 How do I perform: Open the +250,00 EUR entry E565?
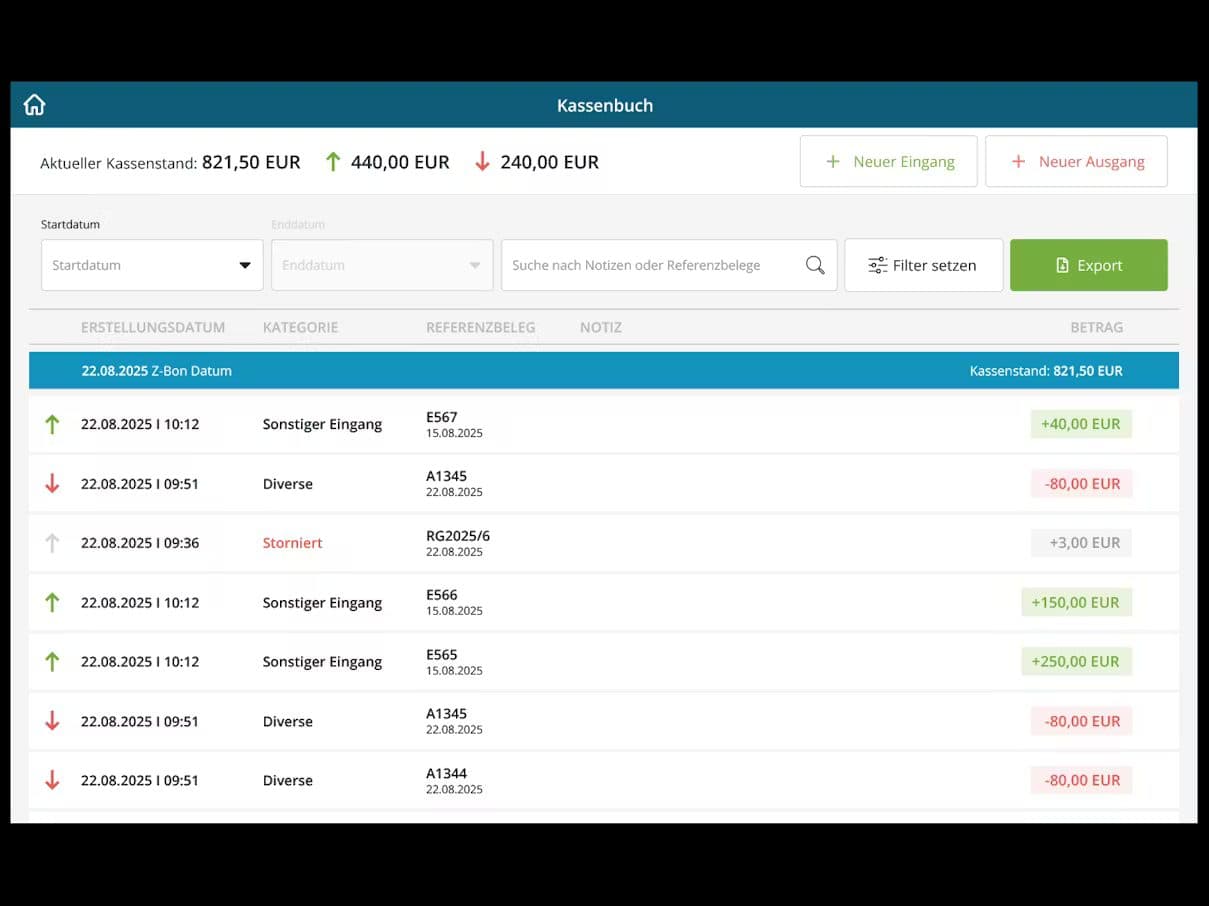pyautogui.click(x=604, y=662)
